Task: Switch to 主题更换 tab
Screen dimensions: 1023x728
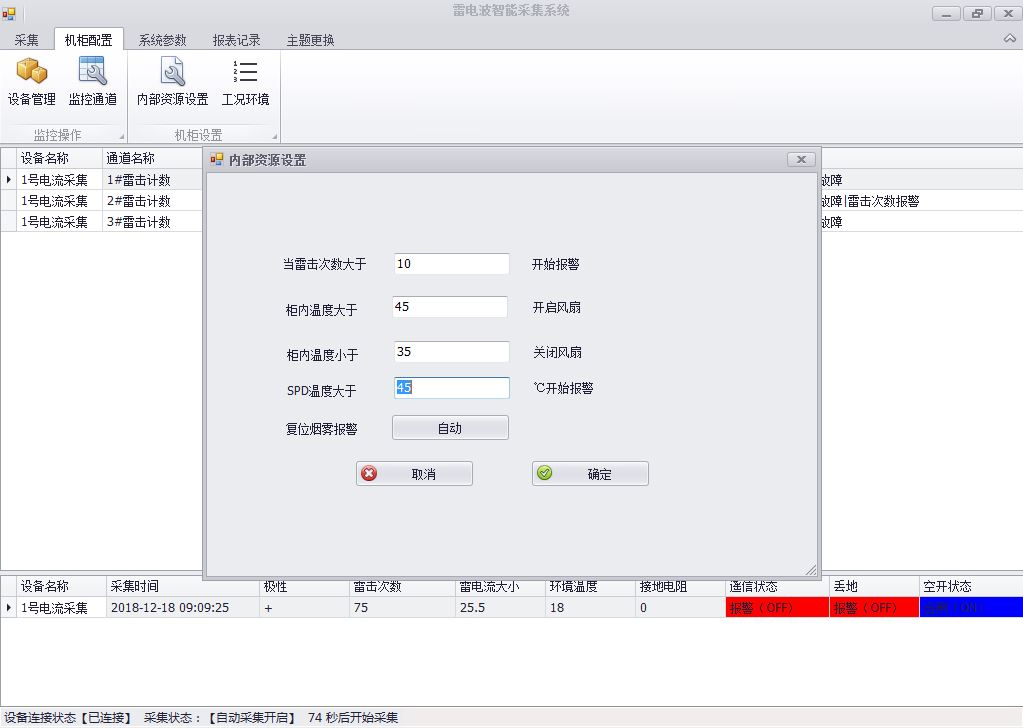Action: [x=311, y=40]
